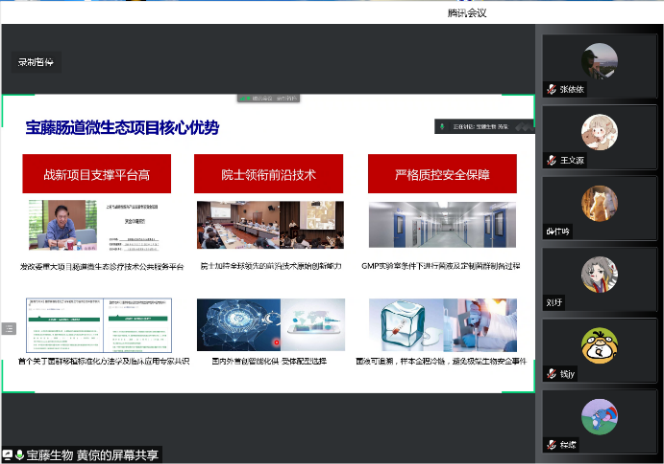The image size is (664, 464).
Task: Click the three-line menu icon on the slide's left edge
Action: [8, 328]
